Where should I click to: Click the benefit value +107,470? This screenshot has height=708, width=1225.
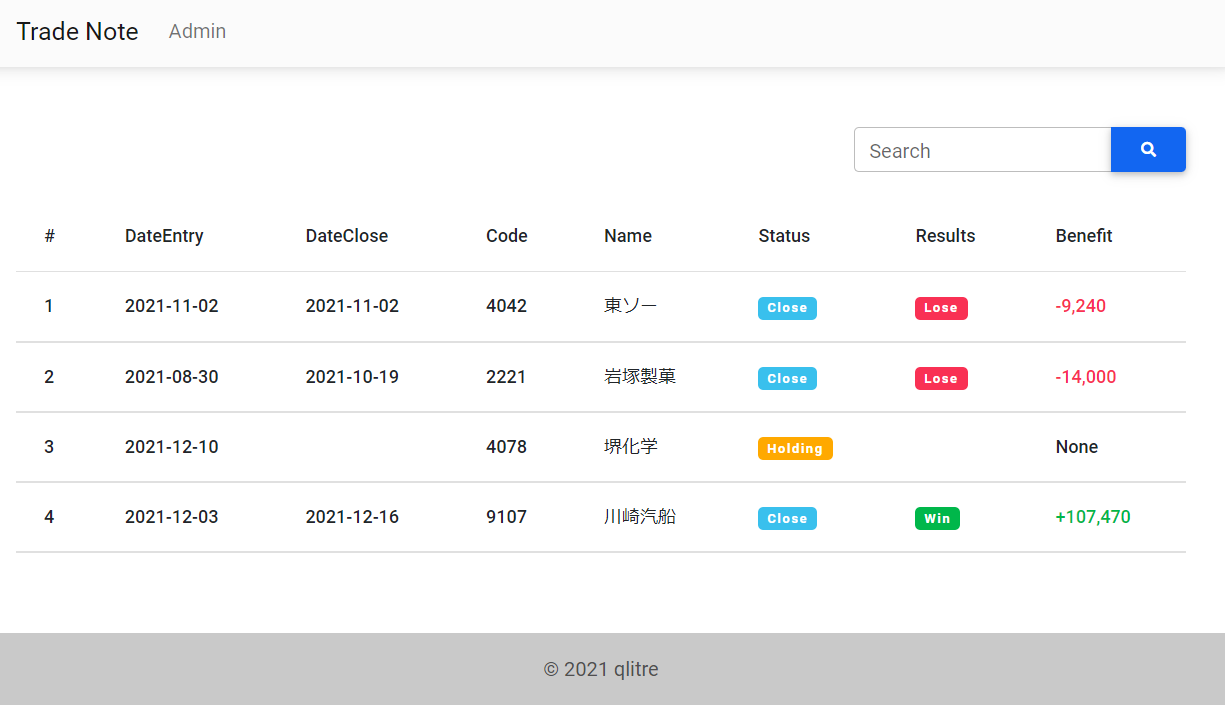pos(1093,517)
